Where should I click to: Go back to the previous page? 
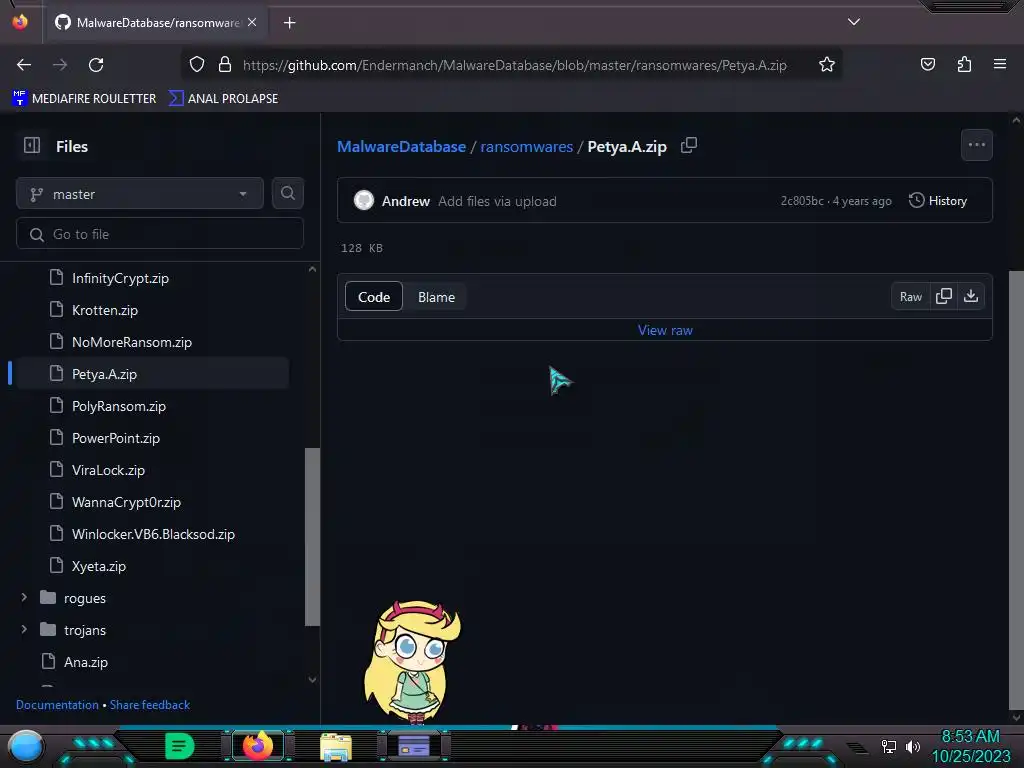(24, 65)
